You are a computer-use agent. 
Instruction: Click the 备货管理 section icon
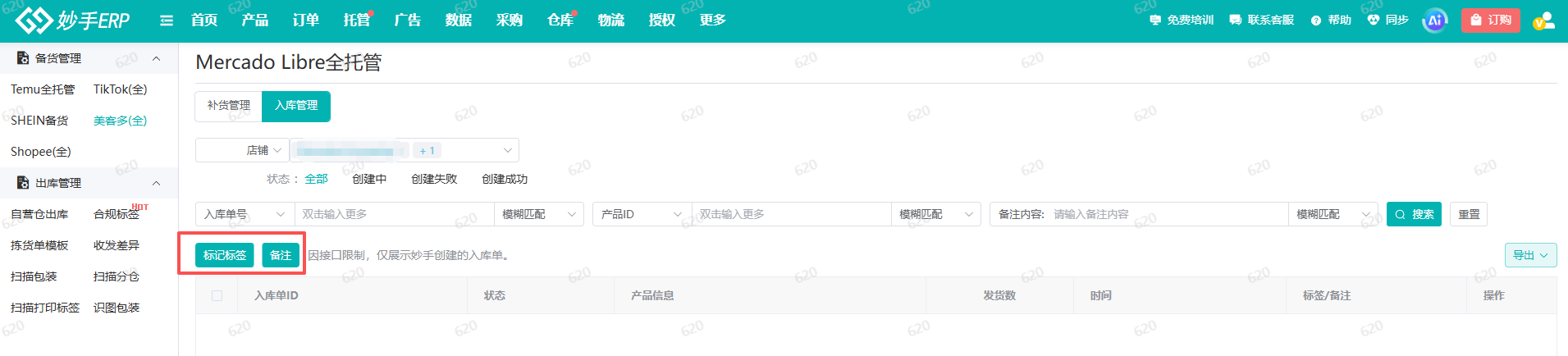pos(23,58)
